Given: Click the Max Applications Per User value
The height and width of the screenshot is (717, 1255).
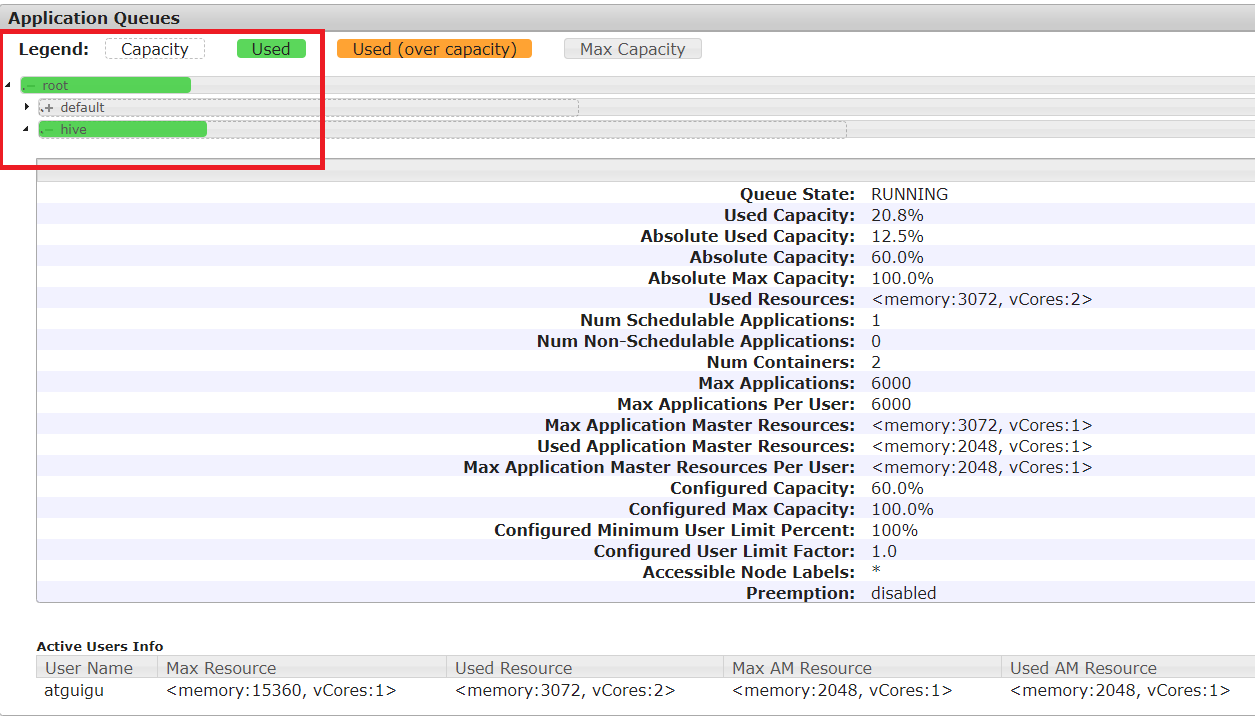Looking at the screenshot, I should (891, 404).
